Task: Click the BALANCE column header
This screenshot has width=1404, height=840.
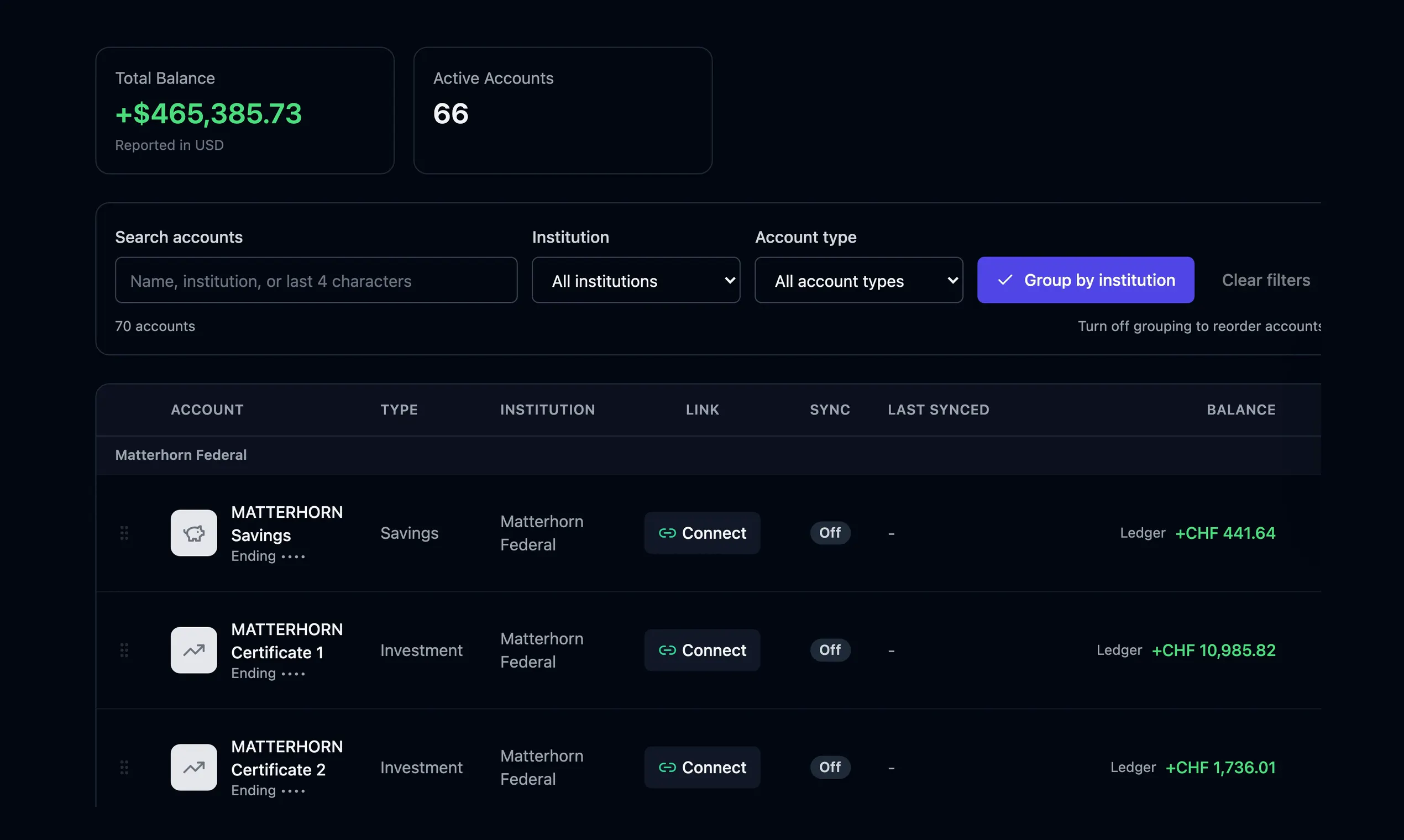Action: (1241, 410)
